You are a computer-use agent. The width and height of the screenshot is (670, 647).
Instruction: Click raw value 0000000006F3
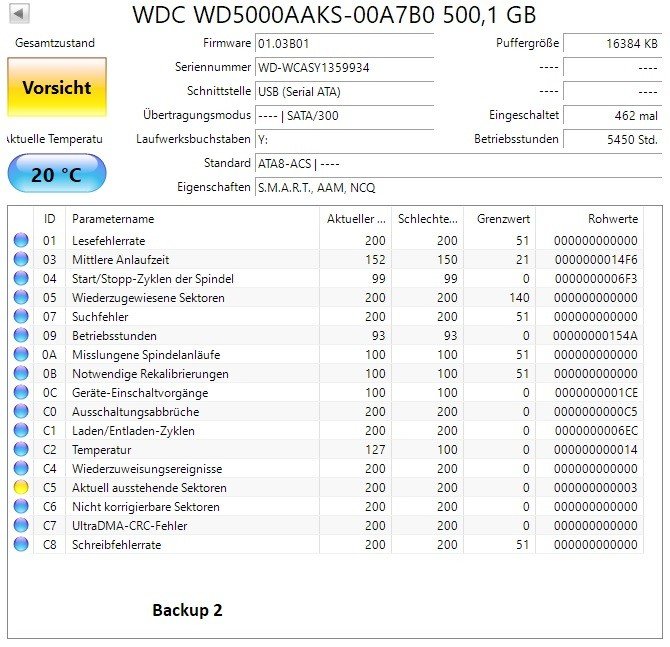596,279
